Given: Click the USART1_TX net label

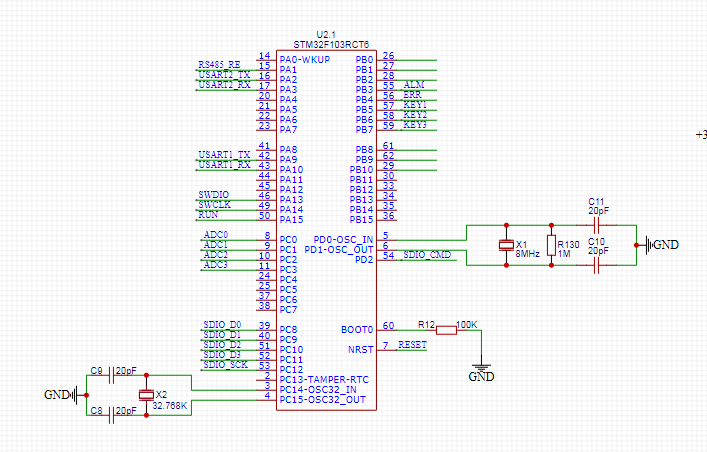Looking at the screenshot, I should [224, 155].
